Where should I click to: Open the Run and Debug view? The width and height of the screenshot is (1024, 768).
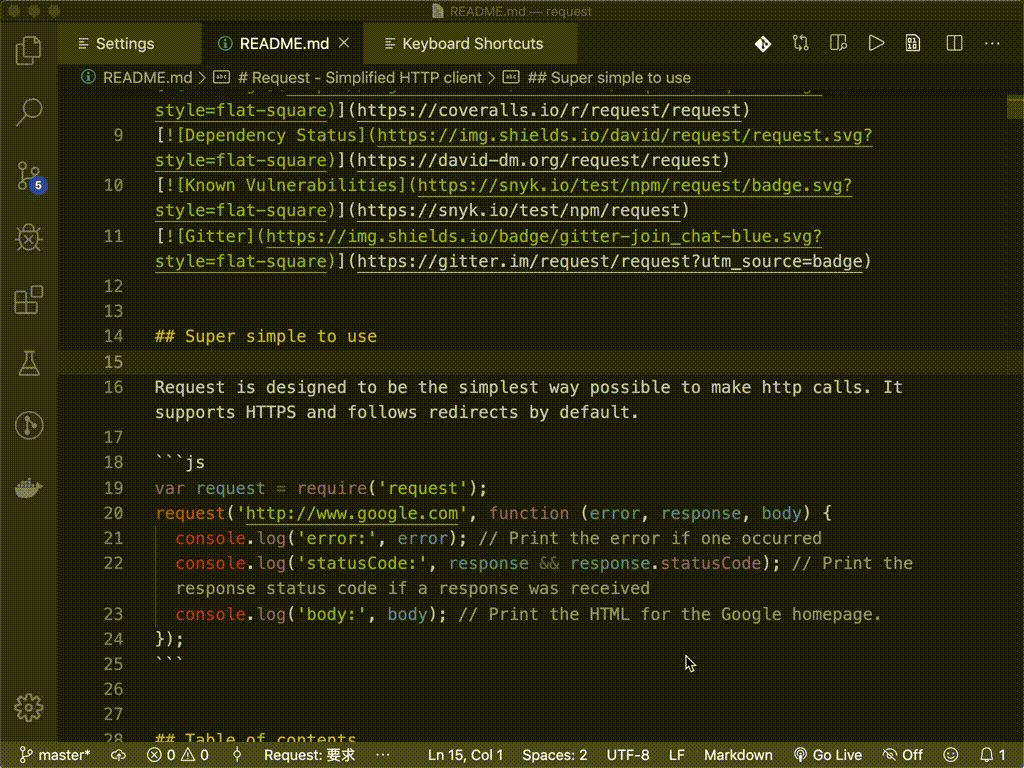tap(28, 238)
